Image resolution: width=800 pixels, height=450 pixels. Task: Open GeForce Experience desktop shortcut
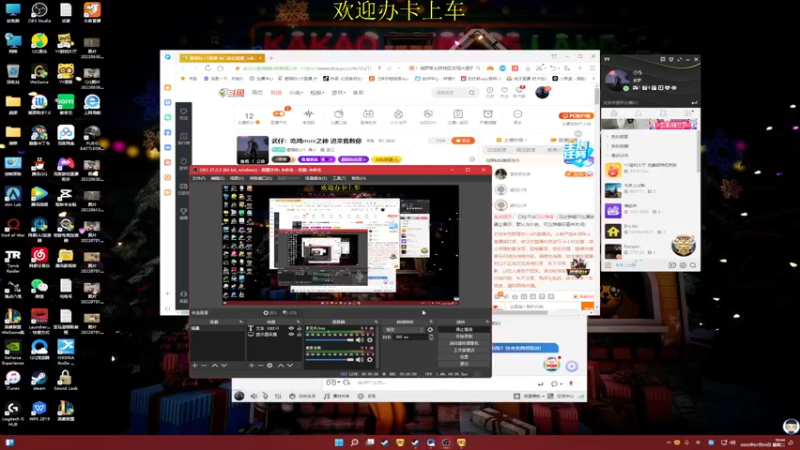13,351
